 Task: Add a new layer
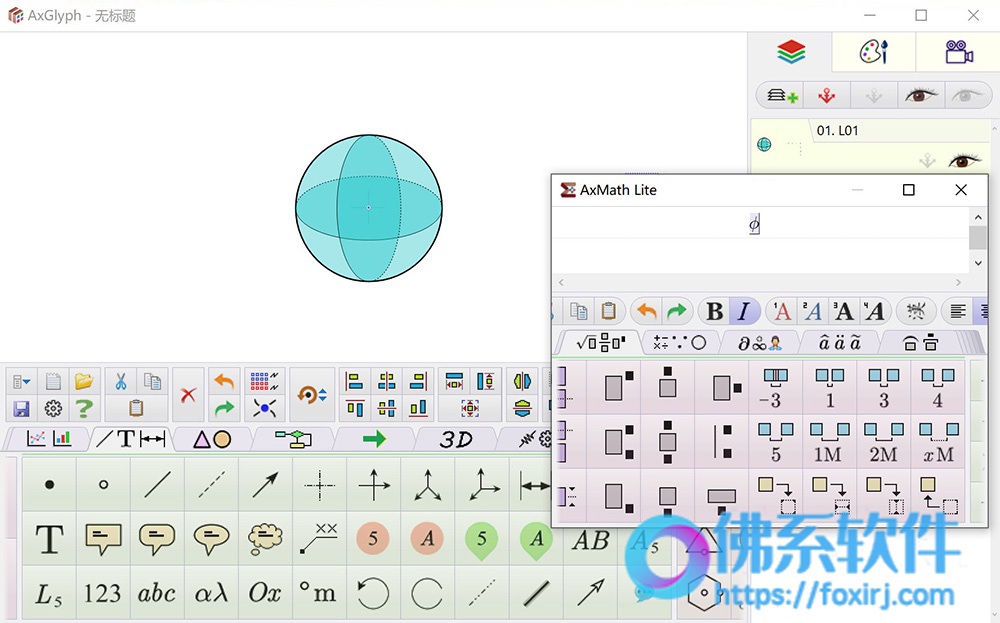(x=782, y=96)
